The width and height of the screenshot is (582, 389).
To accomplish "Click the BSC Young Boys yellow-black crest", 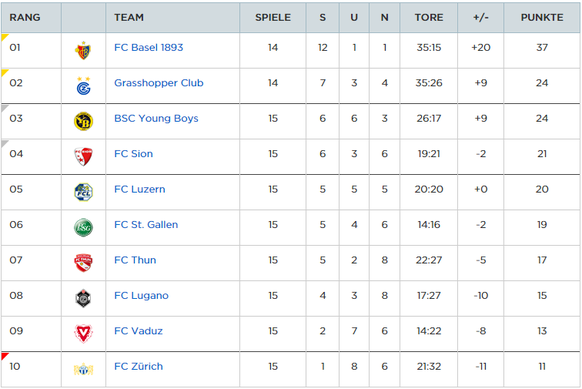I will pos(84,121).
